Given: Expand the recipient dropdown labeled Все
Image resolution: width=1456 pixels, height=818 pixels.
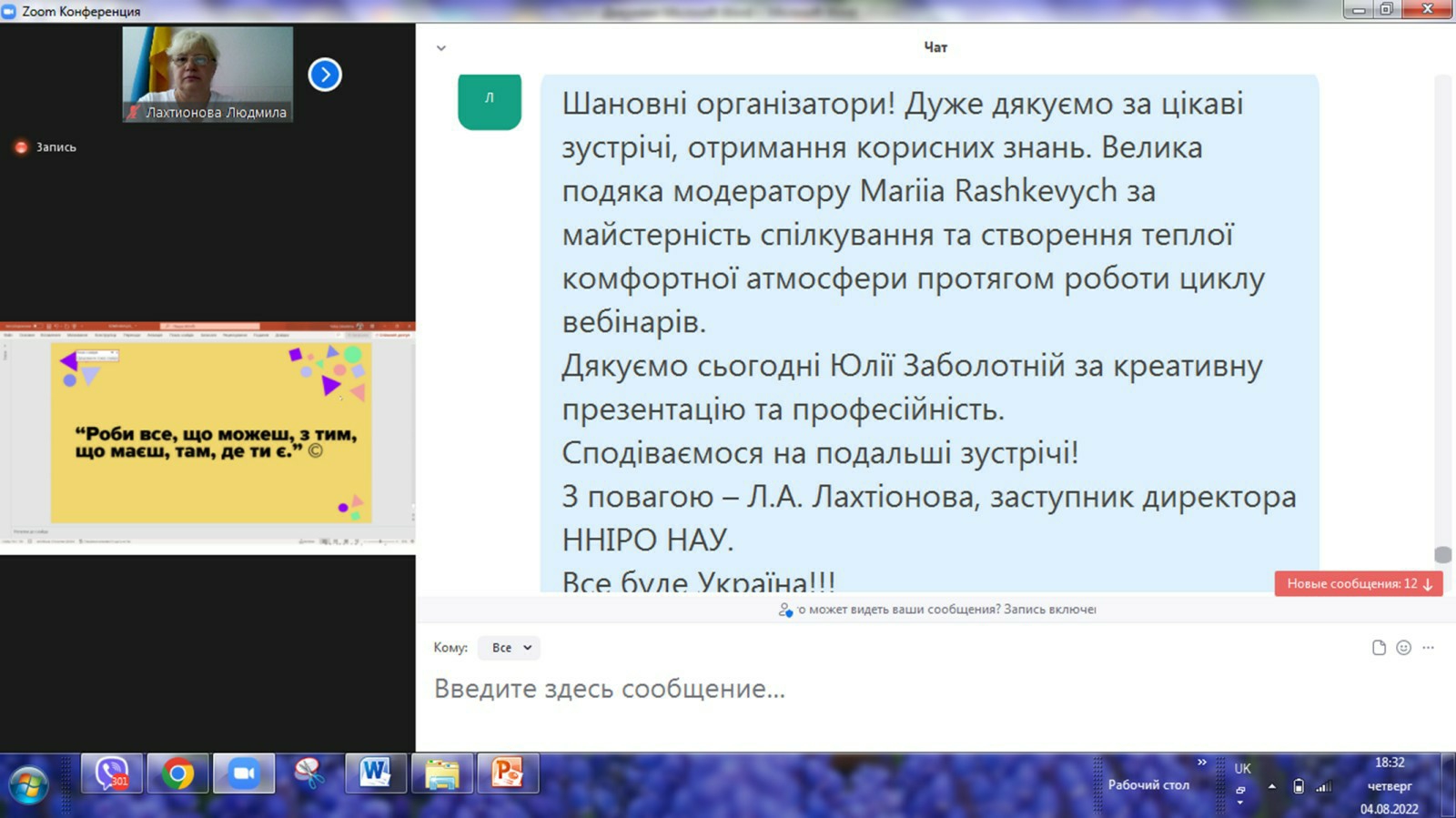Looking at the screenshot, I should coord(510,648).
